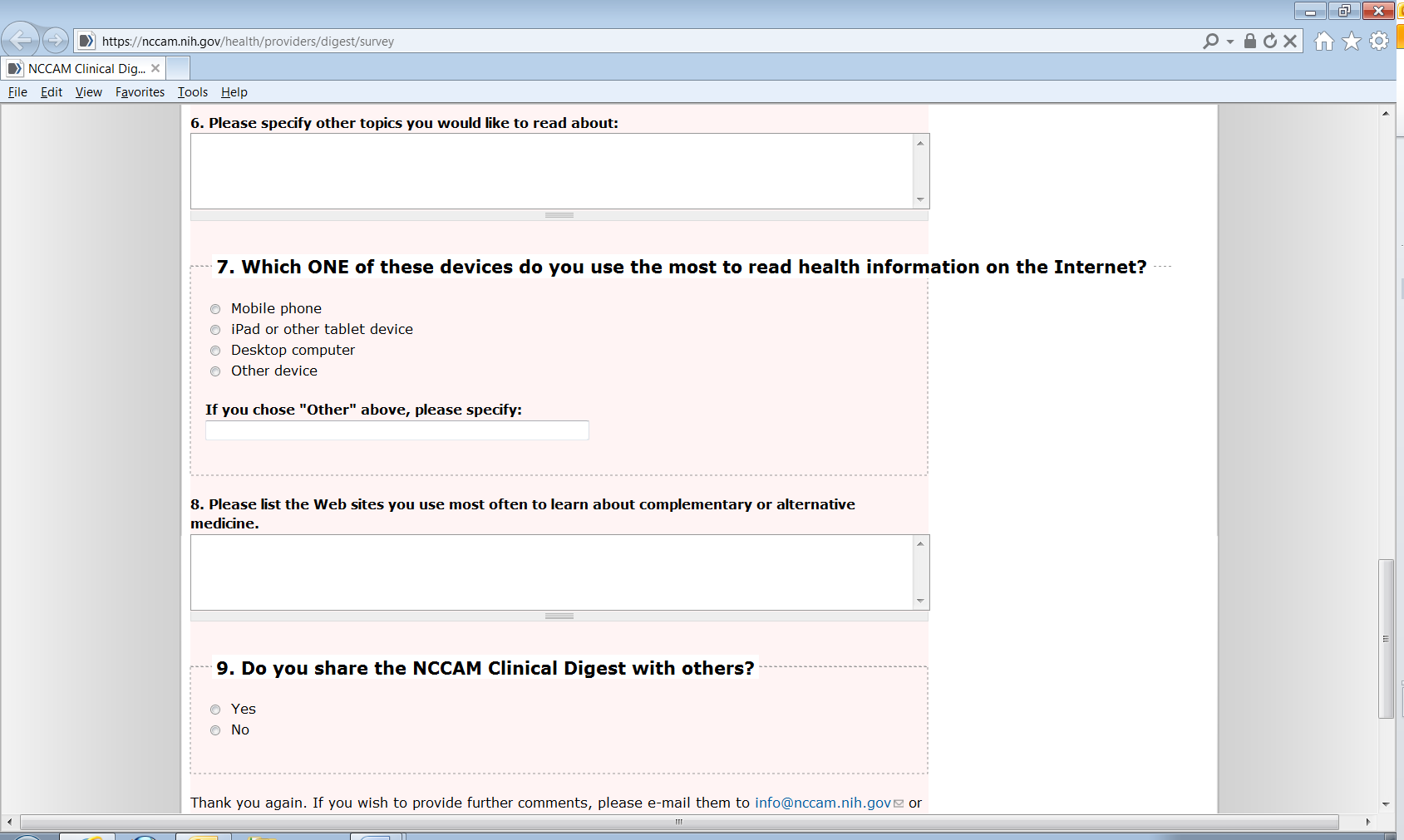Open the address bar autocomplete dropdown arrow
Screen dimensions: 1404x840
click(x=1230, y=42)
